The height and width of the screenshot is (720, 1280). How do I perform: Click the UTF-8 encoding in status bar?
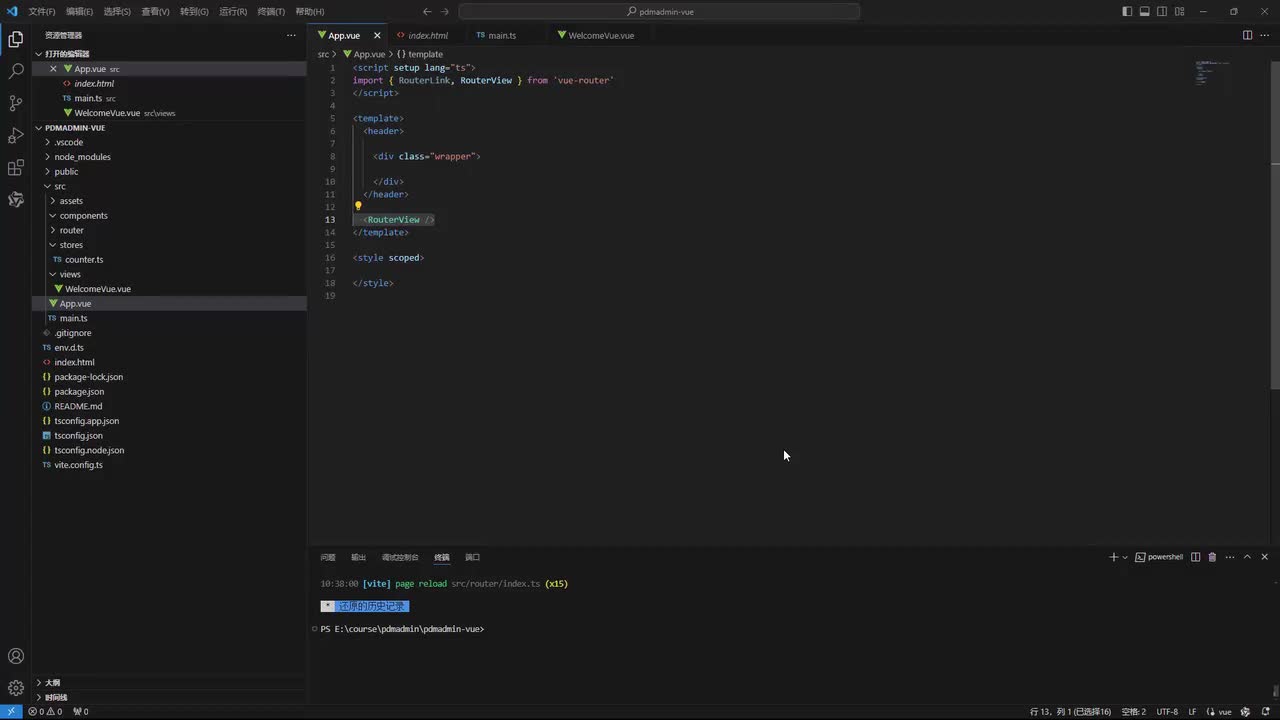(x=1167, y=712)
